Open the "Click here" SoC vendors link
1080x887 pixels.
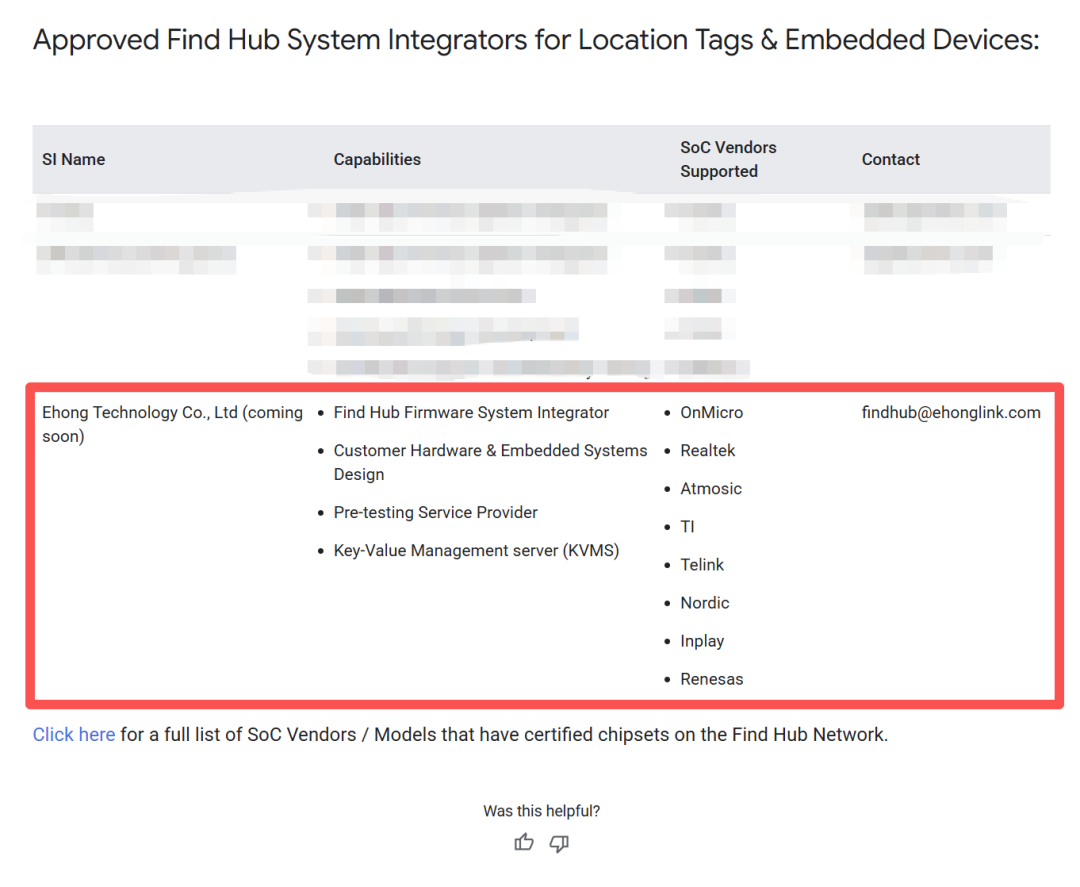click(74, 735)
